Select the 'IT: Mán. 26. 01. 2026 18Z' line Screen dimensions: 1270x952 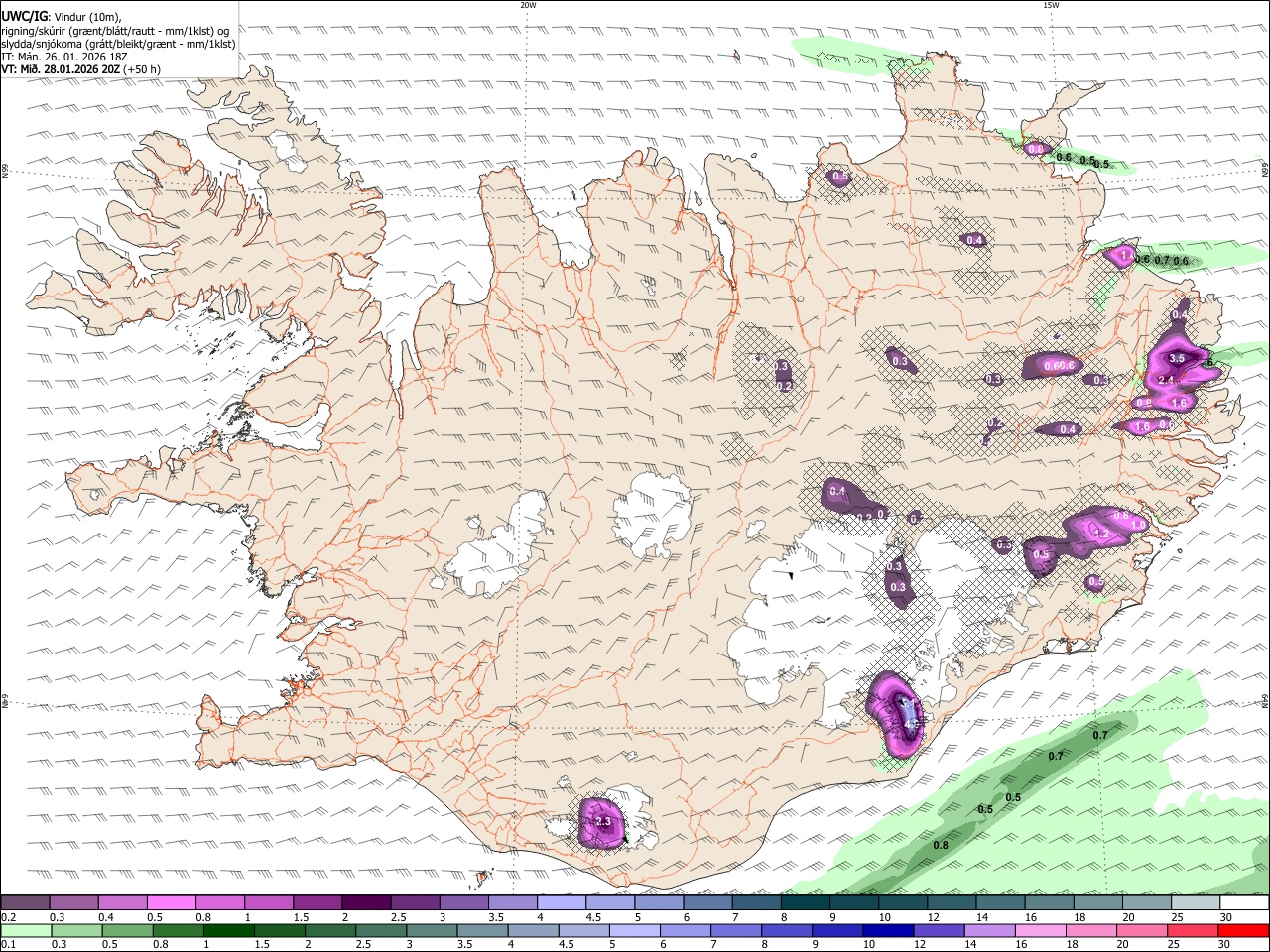click(x=64, y=57)
